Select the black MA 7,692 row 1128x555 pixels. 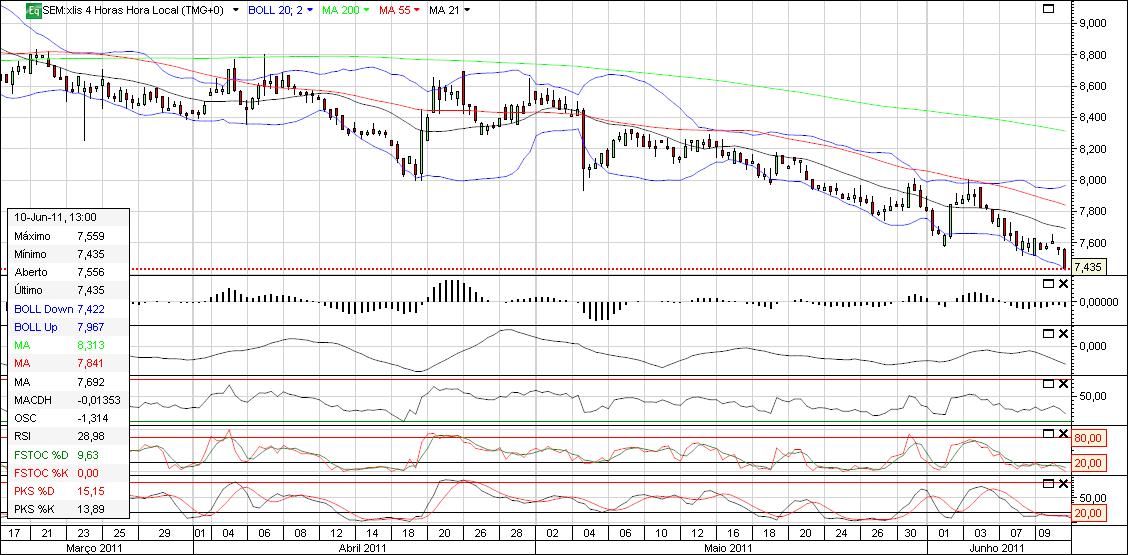coord(68,382)
